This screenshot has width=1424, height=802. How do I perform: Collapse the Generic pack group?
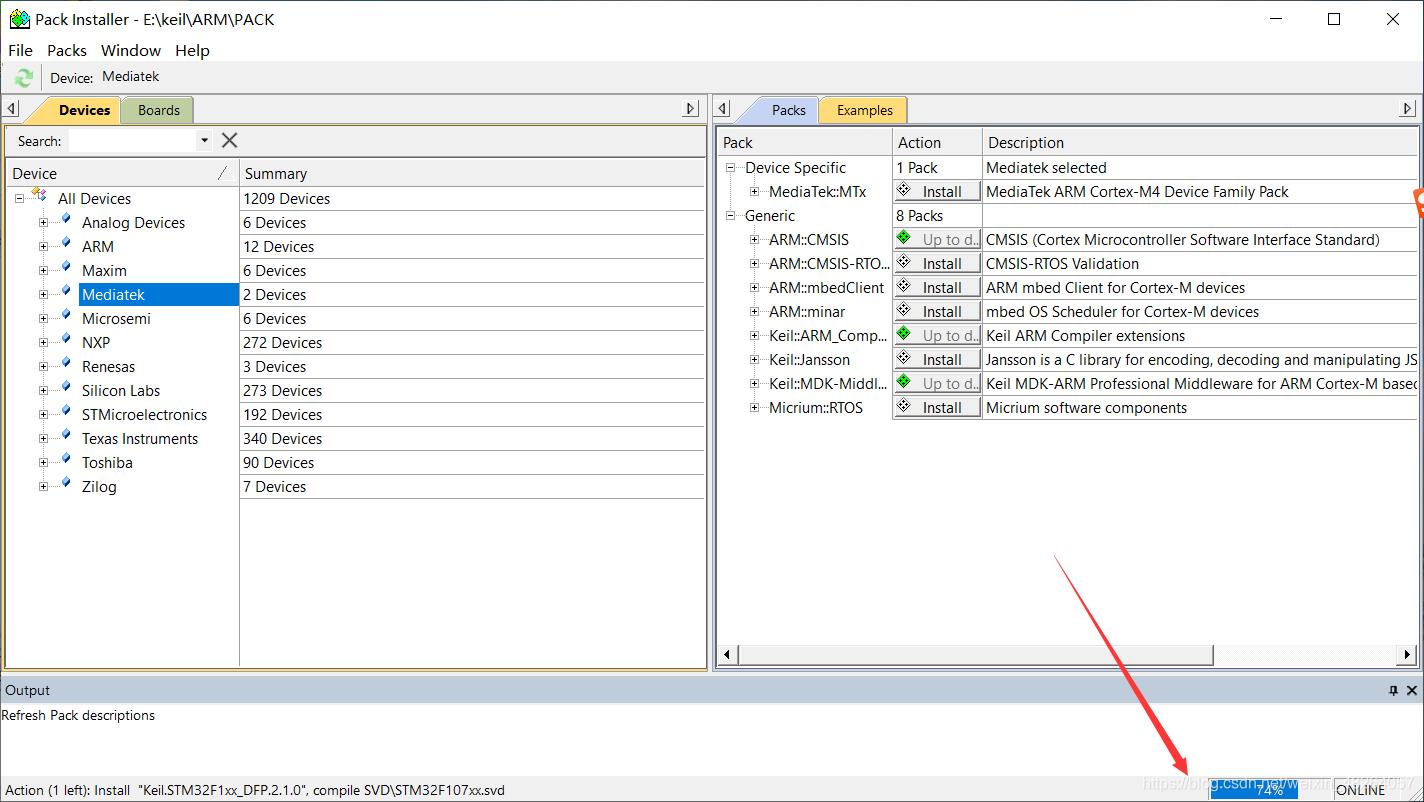[x=731, y=216]
